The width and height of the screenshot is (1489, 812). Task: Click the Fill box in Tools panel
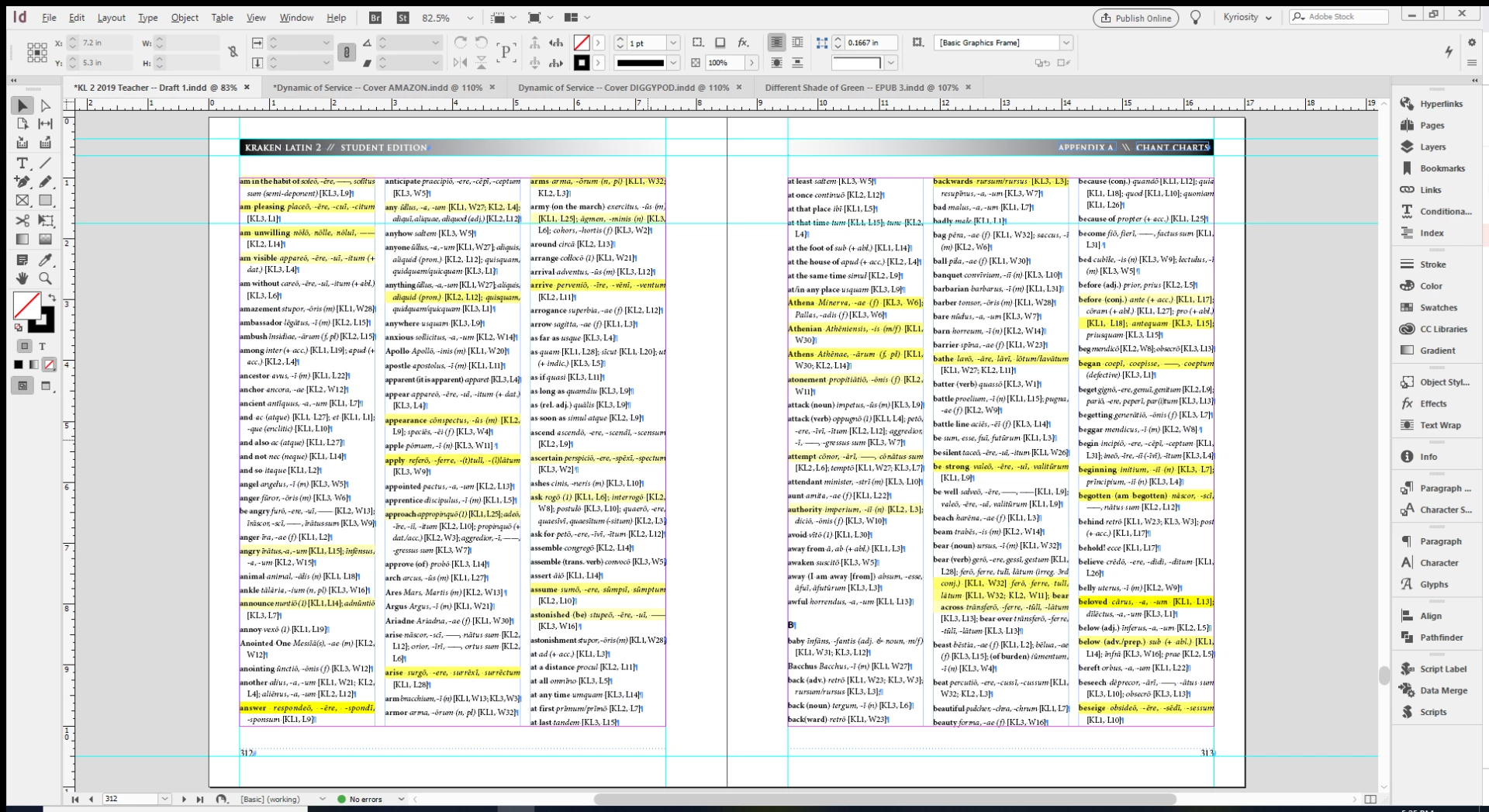pos(27,306)
